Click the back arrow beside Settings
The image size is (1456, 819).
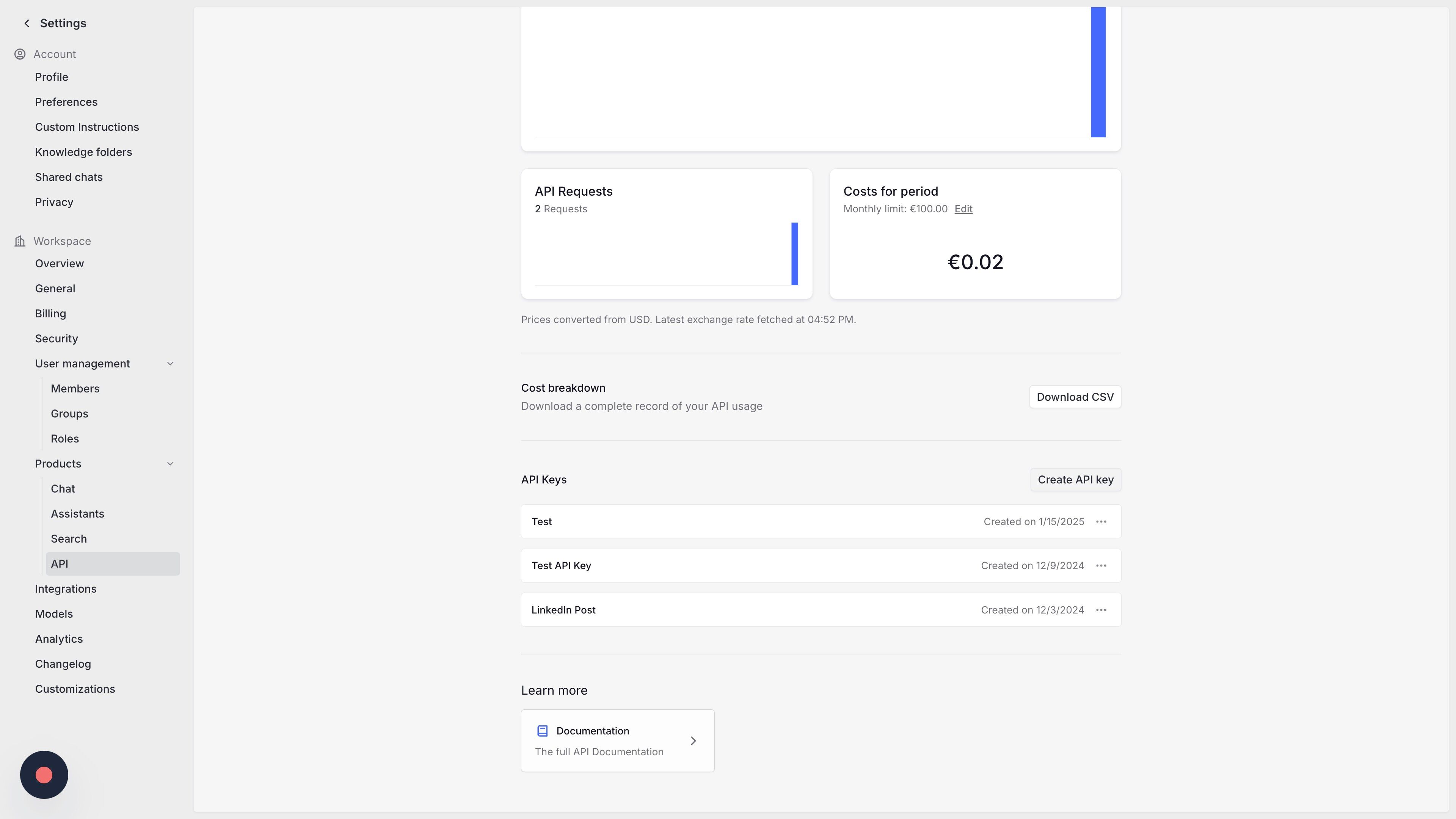(x=27, y=23)
